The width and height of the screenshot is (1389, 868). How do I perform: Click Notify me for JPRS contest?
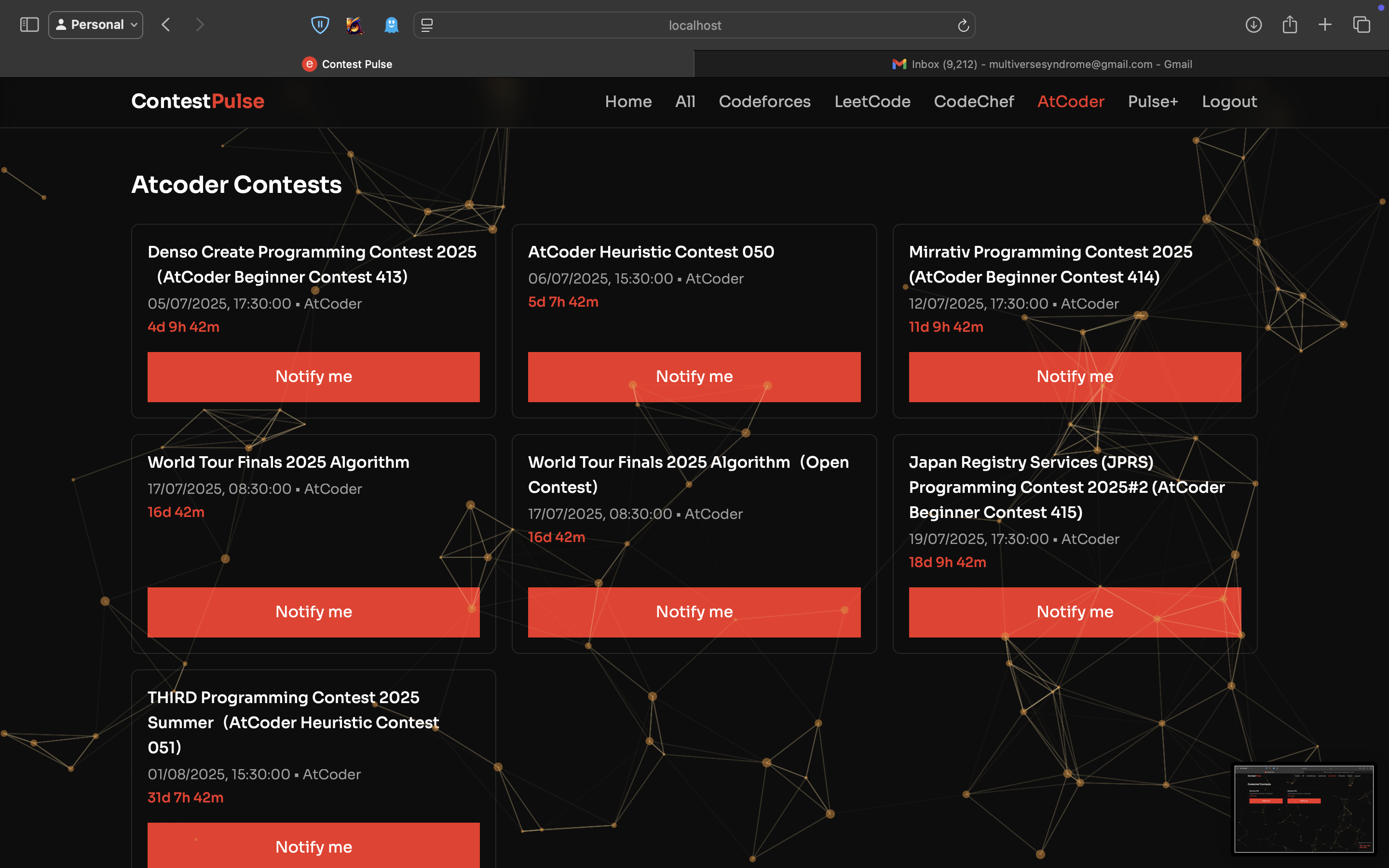[x=1075, y=612]
